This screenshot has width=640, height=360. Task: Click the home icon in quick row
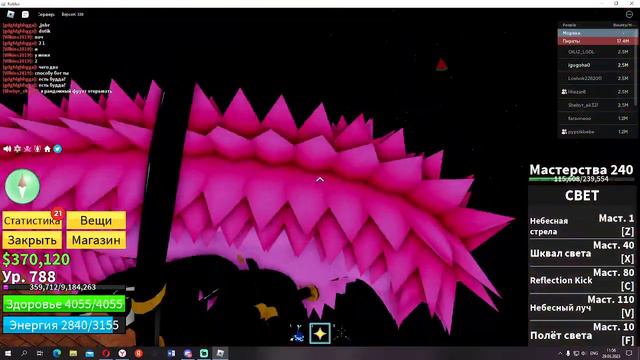click(47, 149)
